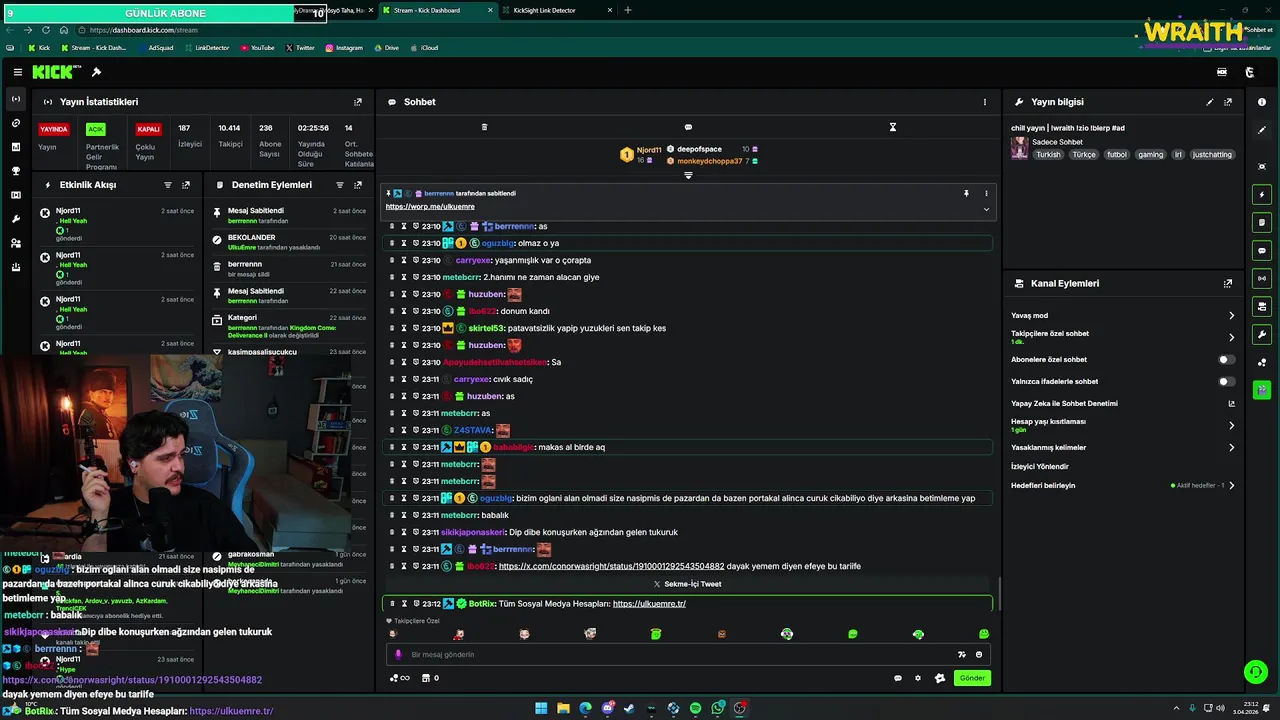This screenshot has height=720, width=1280.
Task: Expand the pinned message chevron
Action: pos(986,209)
